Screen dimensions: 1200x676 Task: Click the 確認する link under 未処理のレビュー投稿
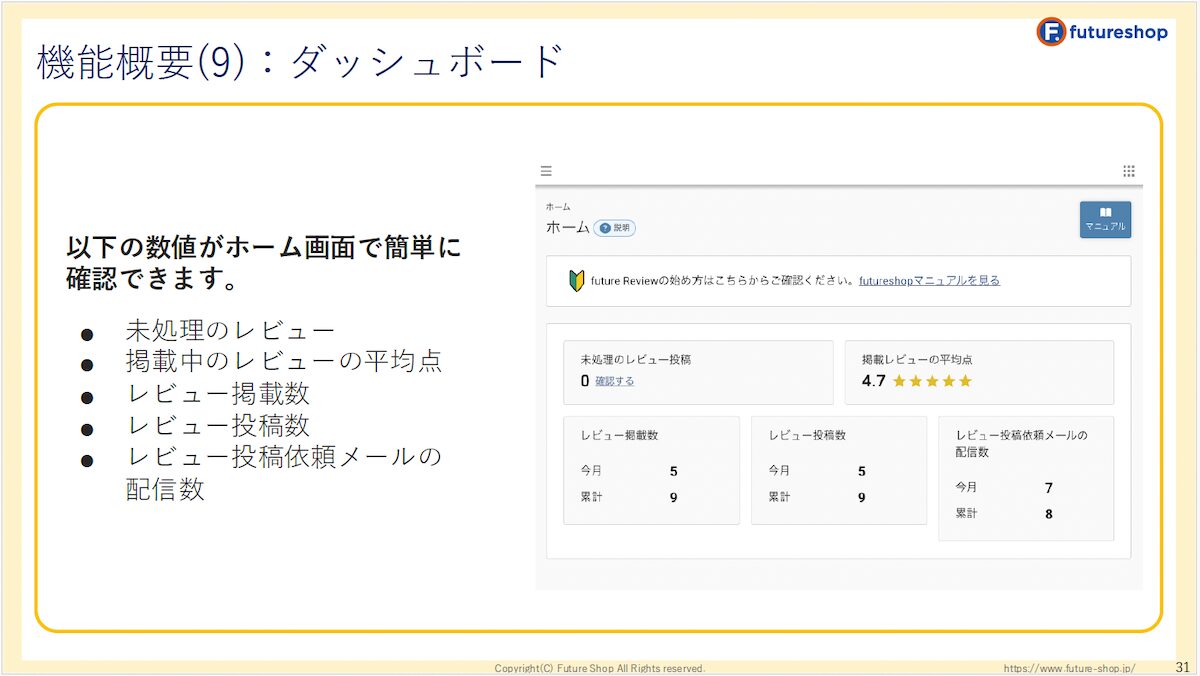(x=613, y=381)
